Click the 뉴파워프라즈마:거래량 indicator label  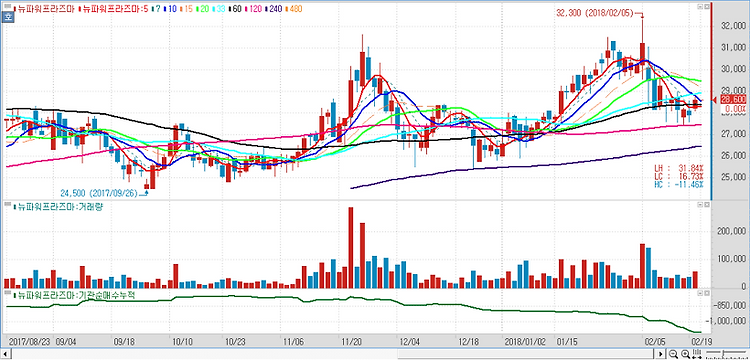click(58, 206)
